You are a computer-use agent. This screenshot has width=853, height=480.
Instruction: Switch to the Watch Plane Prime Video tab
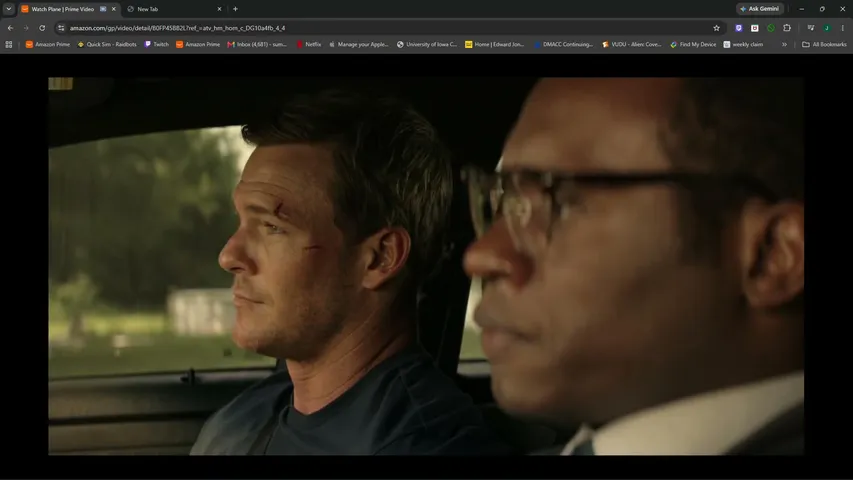(68, 9)
